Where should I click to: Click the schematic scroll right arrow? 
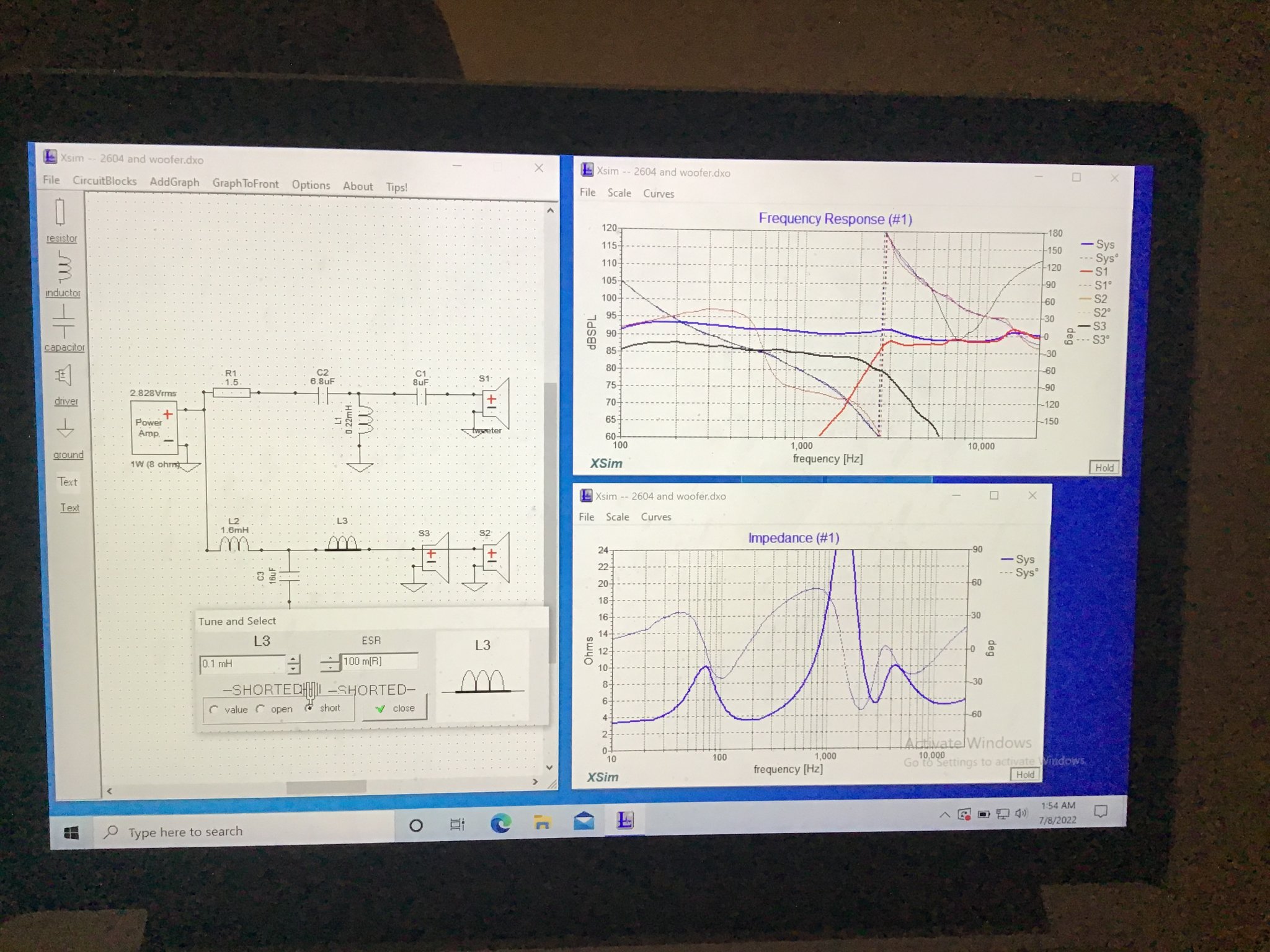[x=535, y=782]
